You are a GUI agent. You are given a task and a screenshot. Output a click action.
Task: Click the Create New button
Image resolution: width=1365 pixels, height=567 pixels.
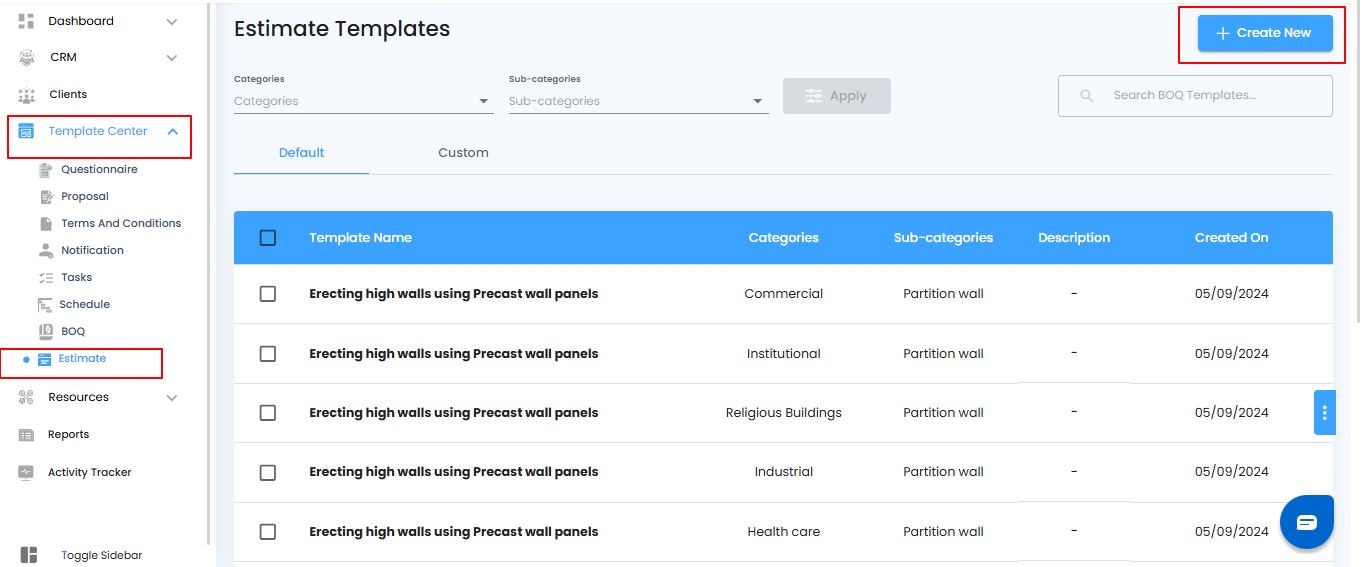tap(1265, 33)
